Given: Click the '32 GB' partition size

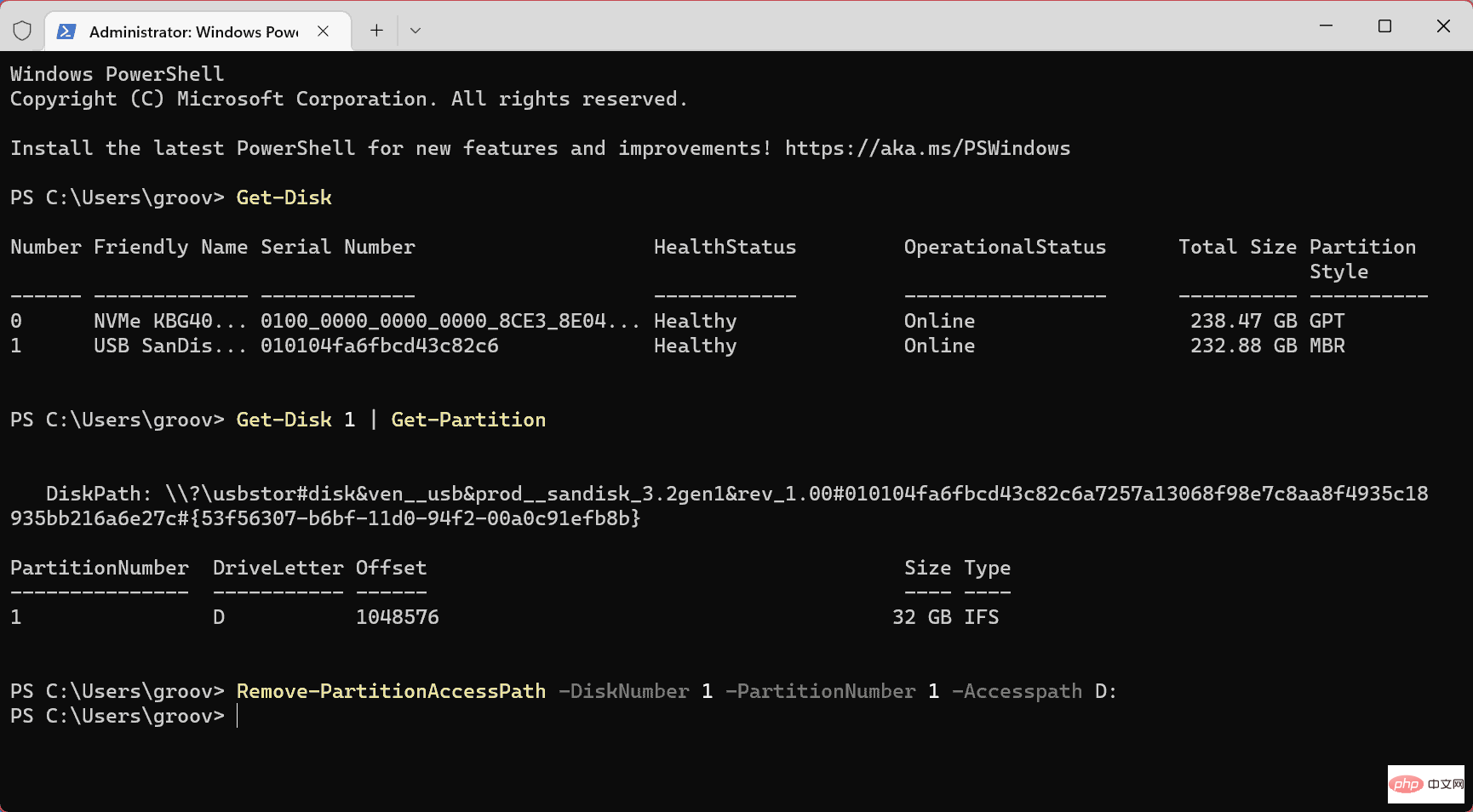Looking at the screenshot, I should 921,617.
